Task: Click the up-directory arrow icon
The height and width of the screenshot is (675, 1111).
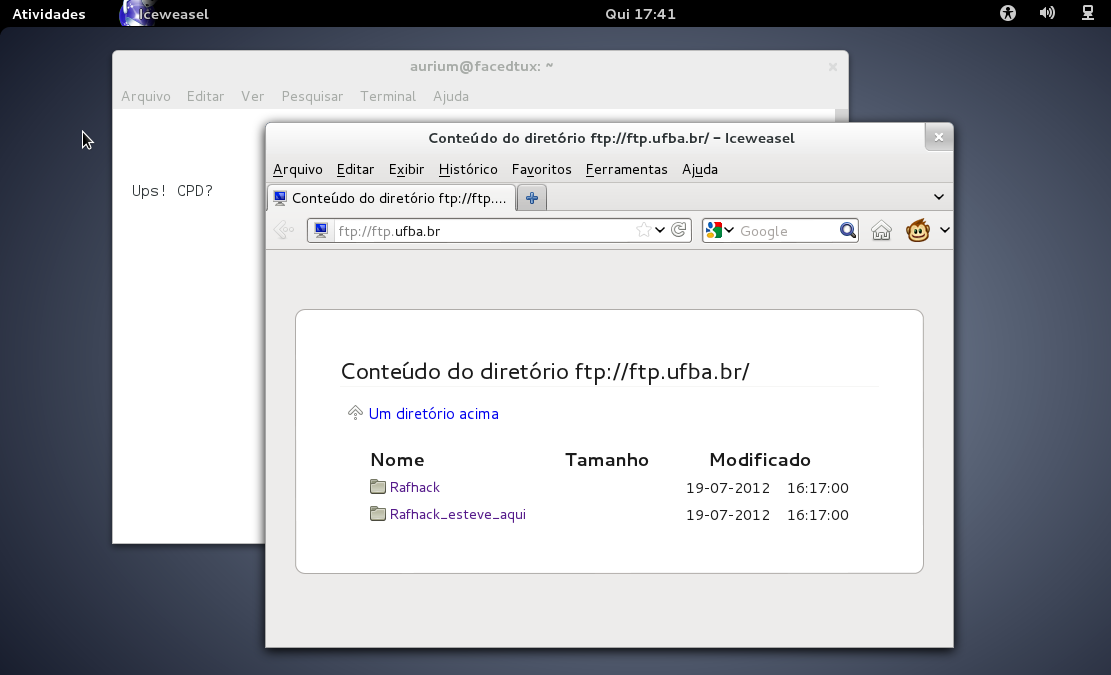Action: click(x=355, y=412)
